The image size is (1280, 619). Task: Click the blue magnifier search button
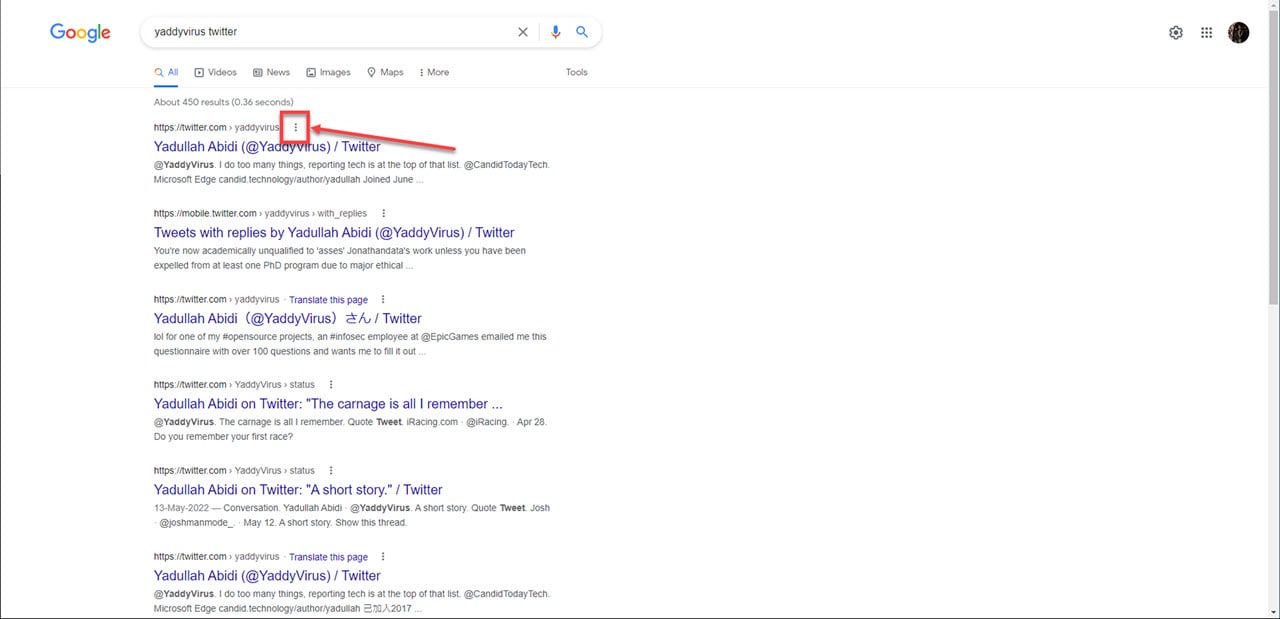point(582,32)
